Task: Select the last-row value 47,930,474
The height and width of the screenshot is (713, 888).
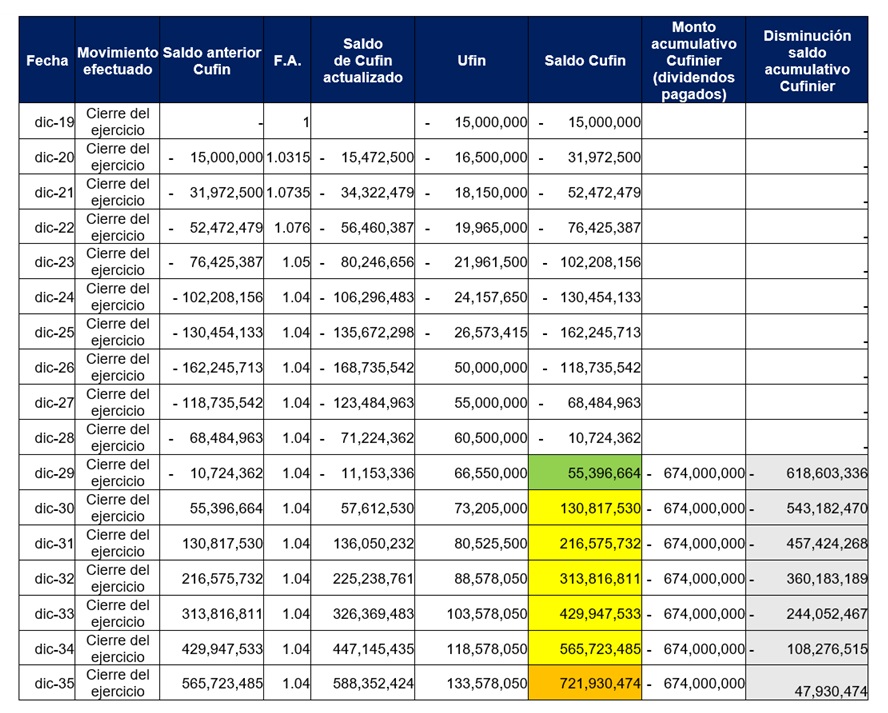Action: tap(806, 688)
